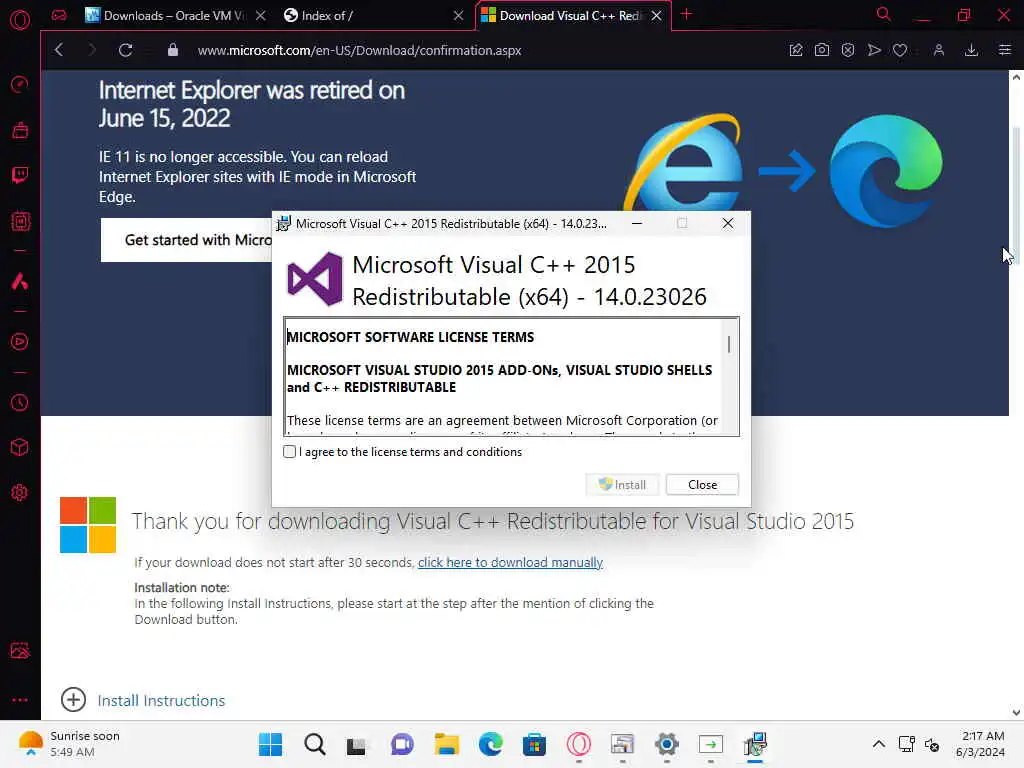
Task: Open Settings gear in Opera sidebar
Action: 20,492
